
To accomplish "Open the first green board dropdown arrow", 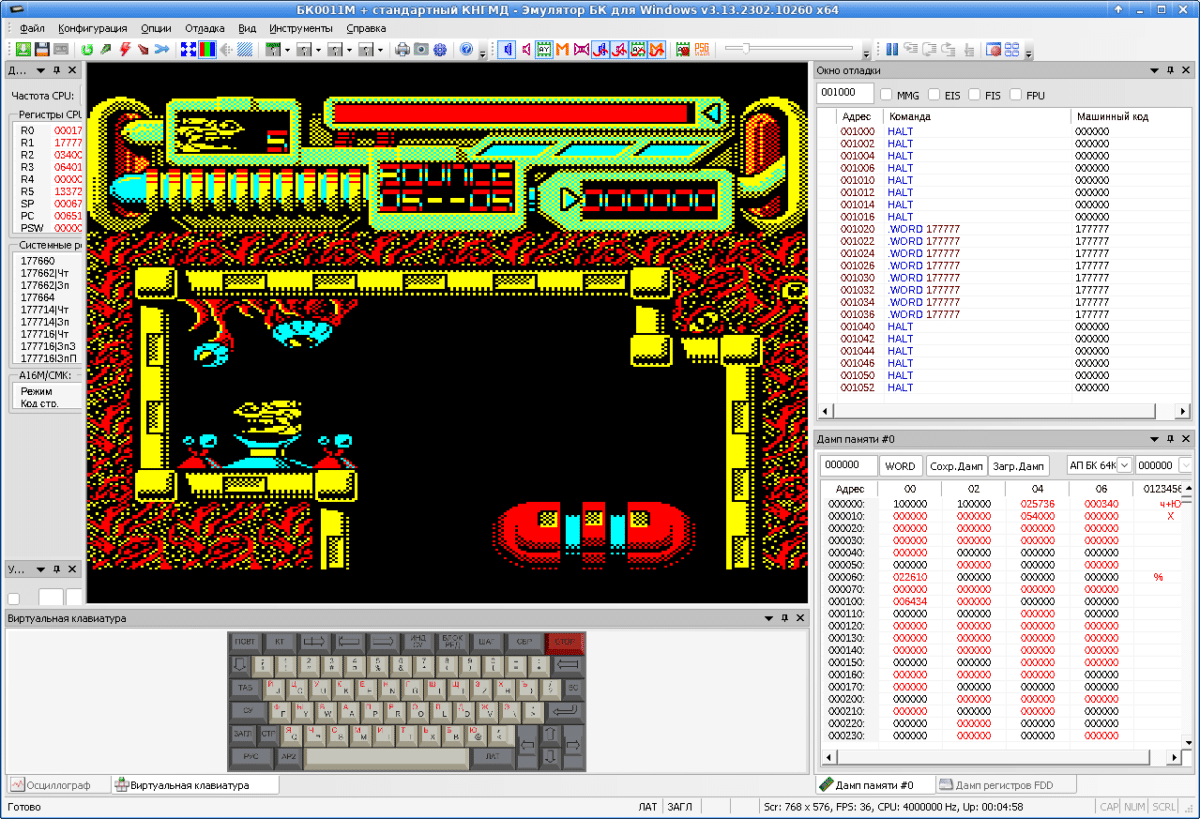I will coord(287,49).
